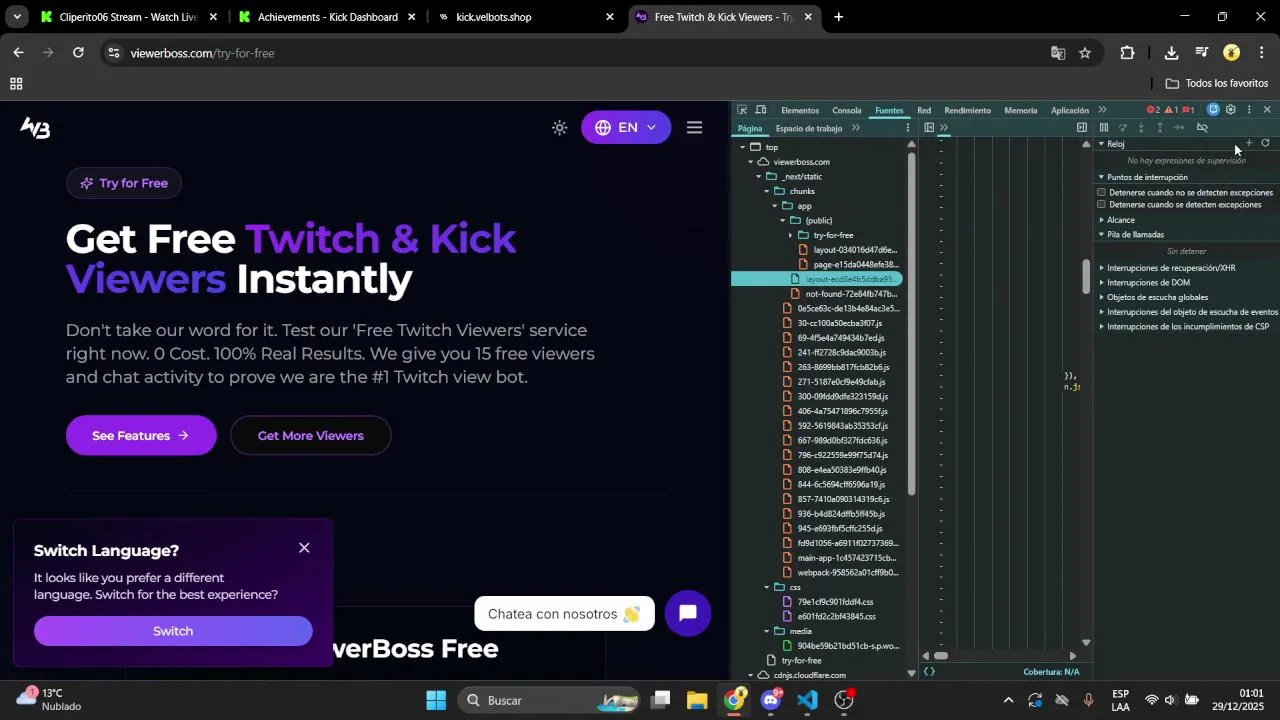Expand the Alcance section

click(x=1102, y=220)
